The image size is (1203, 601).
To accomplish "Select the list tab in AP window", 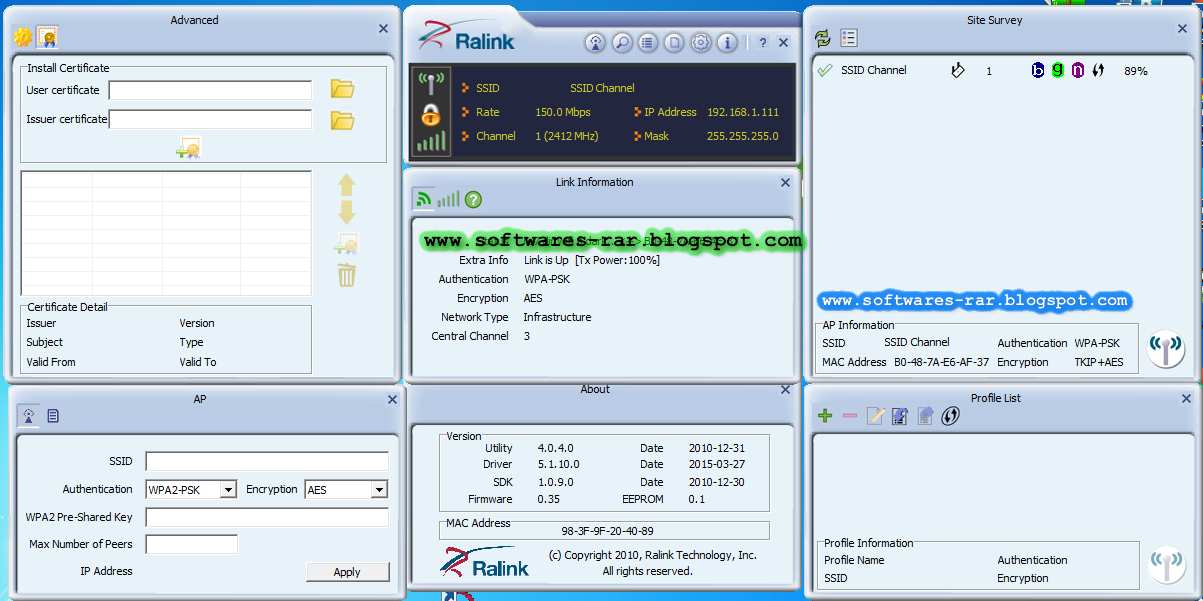I will [53, 416].
